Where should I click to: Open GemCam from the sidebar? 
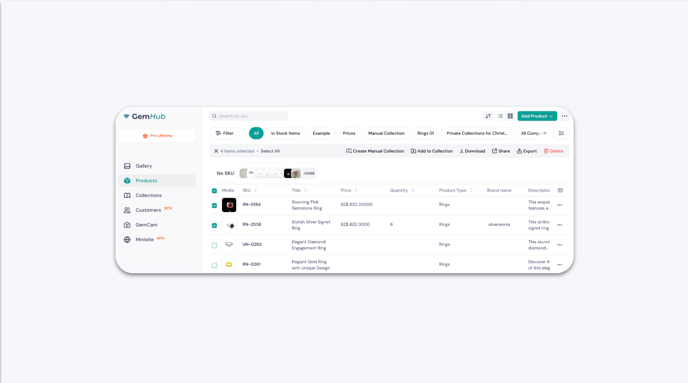point(146,225)
